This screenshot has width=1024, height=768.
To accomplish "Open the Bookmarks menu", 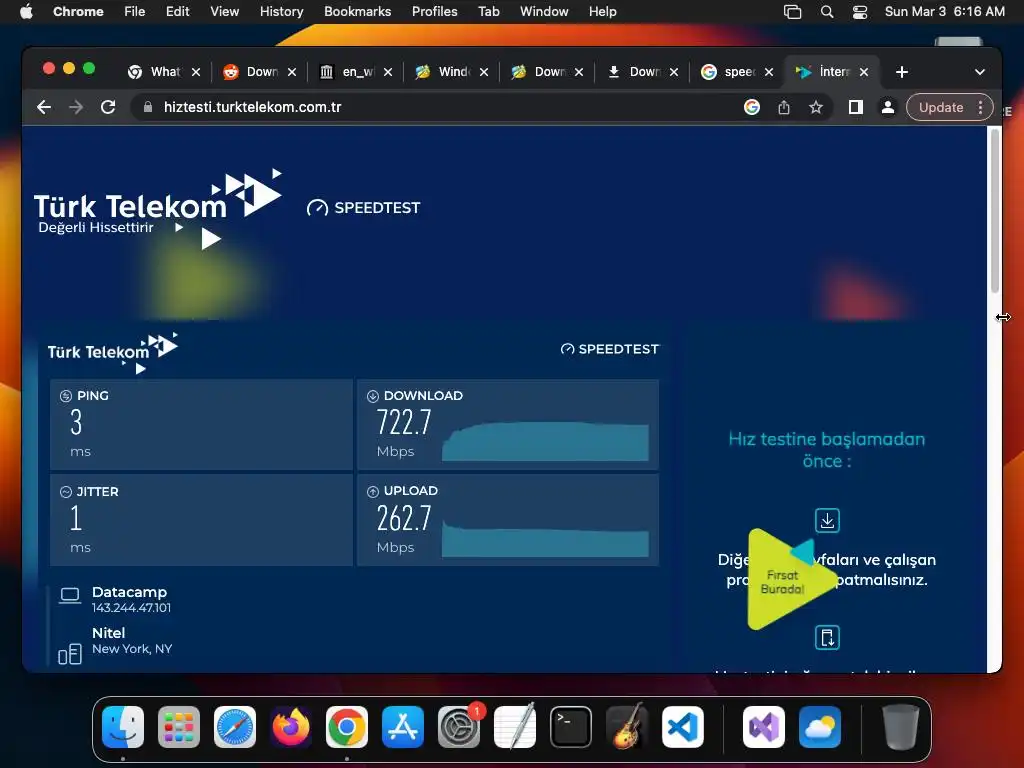I will [x=357, y=11].
